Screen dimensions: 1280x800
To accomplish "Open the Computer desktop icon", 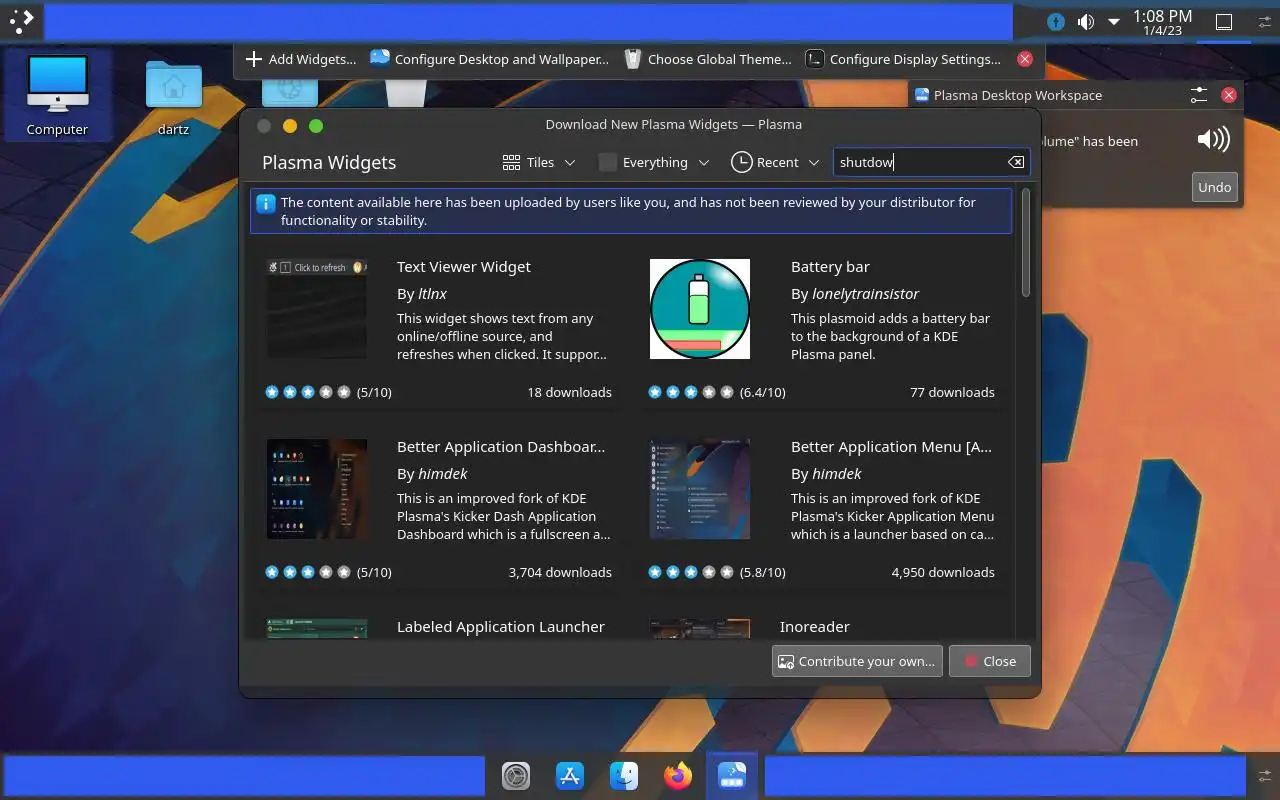I will coord(57,96).
